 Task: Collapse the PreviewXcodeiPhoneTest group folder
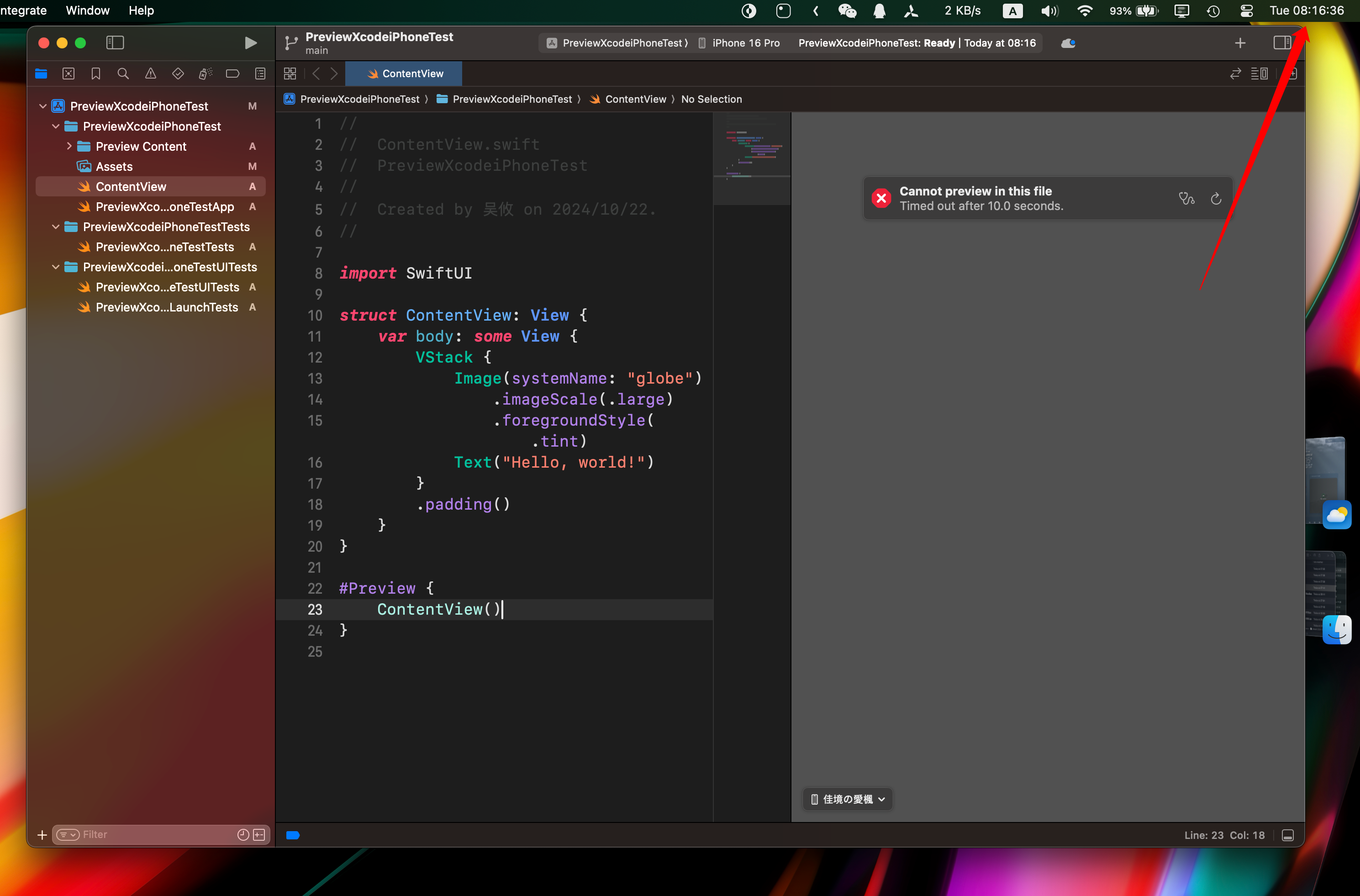55,126
